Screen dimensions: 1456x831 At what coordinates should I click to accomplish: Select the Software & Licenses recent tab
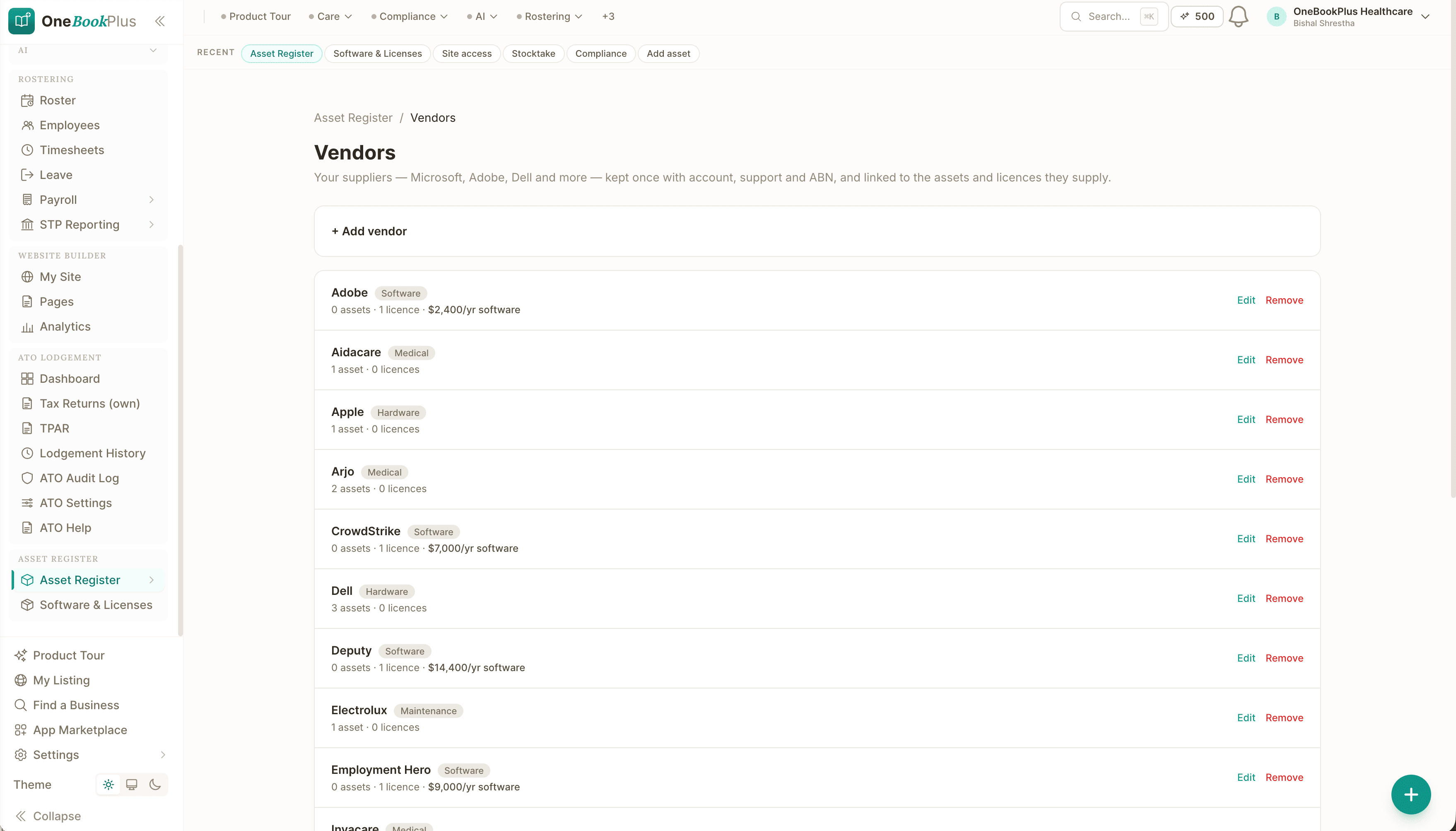point(377,54)
